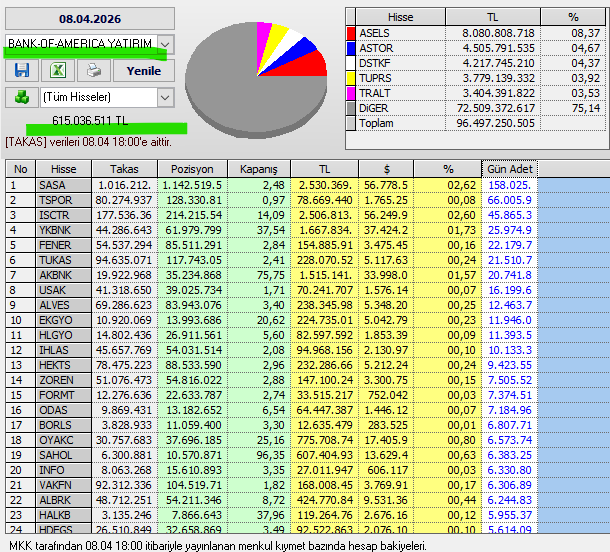Click the % header in summary table
The image size is (610, 552).
[x=573, y=17]
